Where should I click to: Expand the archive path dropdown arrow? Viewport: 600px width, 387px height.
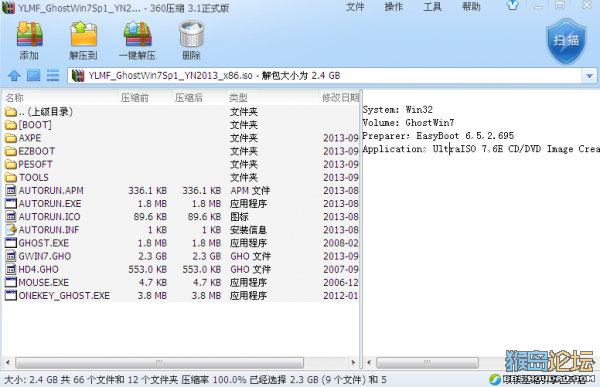coord(589,76)
